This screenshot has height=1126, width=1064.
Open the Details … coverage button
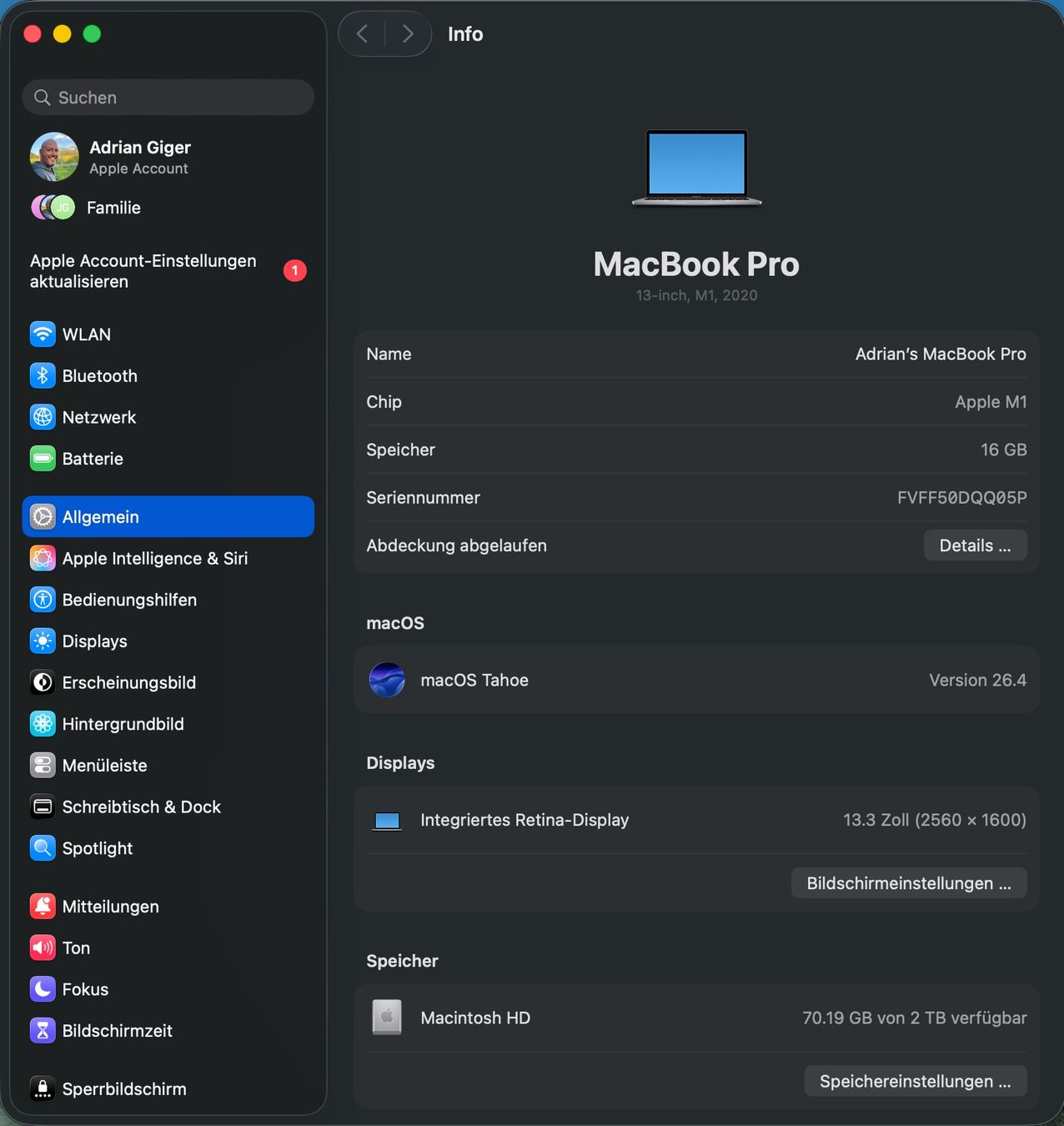[975, 545]
